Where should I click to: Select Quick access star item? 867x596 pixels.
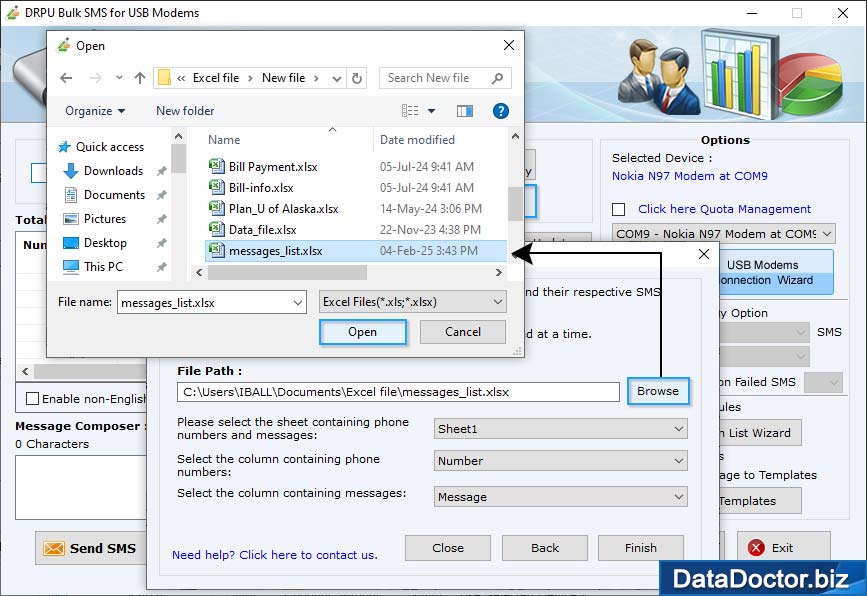(101, 147)
